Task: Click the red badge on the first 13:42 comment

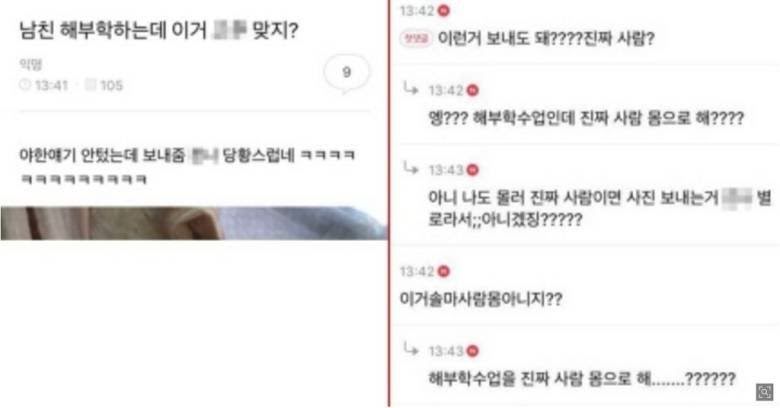Action: click(444, 10)
